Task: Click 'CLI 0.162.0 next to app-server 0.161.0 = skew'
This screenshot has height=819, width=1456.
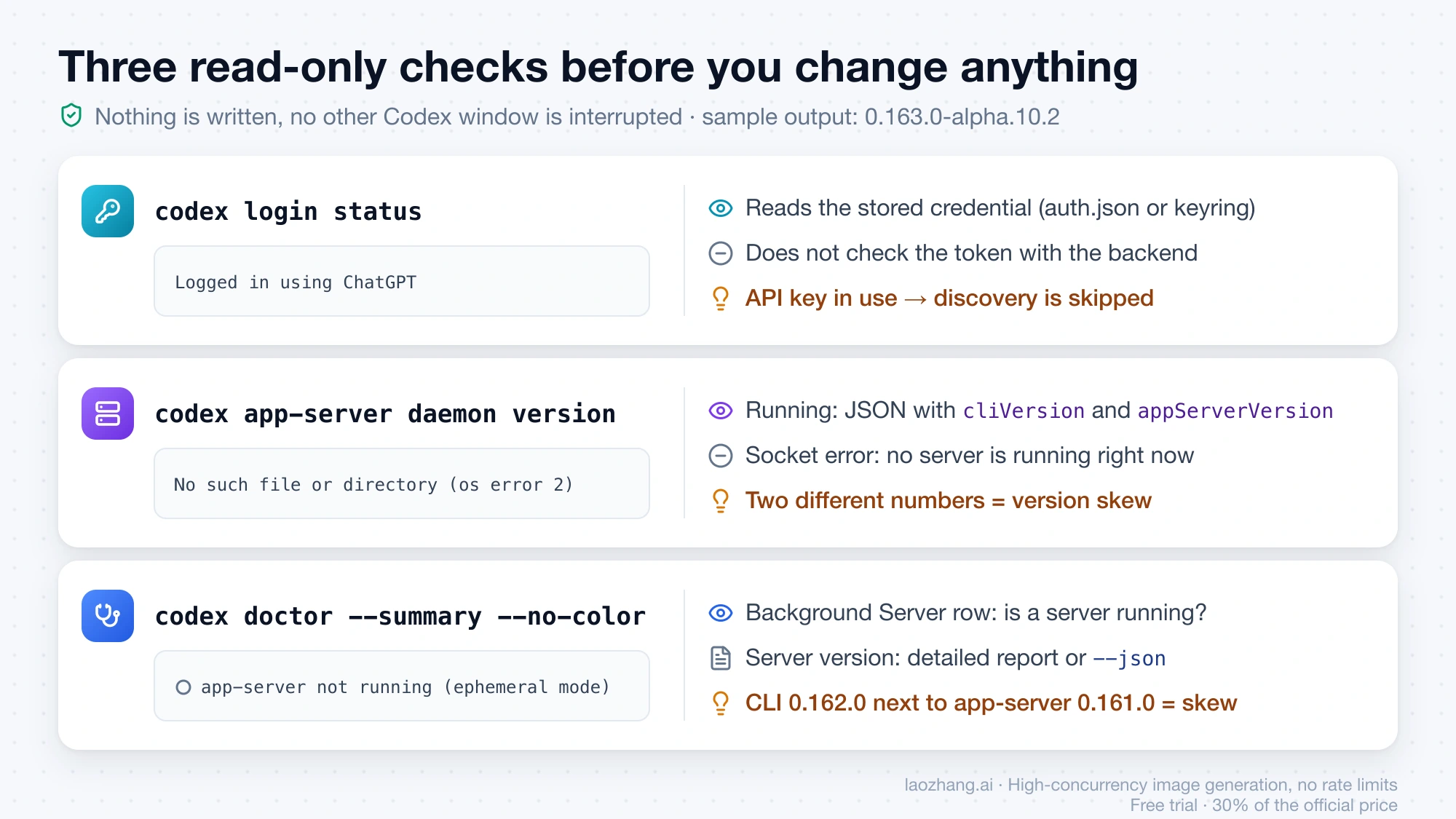Action: 991,703
